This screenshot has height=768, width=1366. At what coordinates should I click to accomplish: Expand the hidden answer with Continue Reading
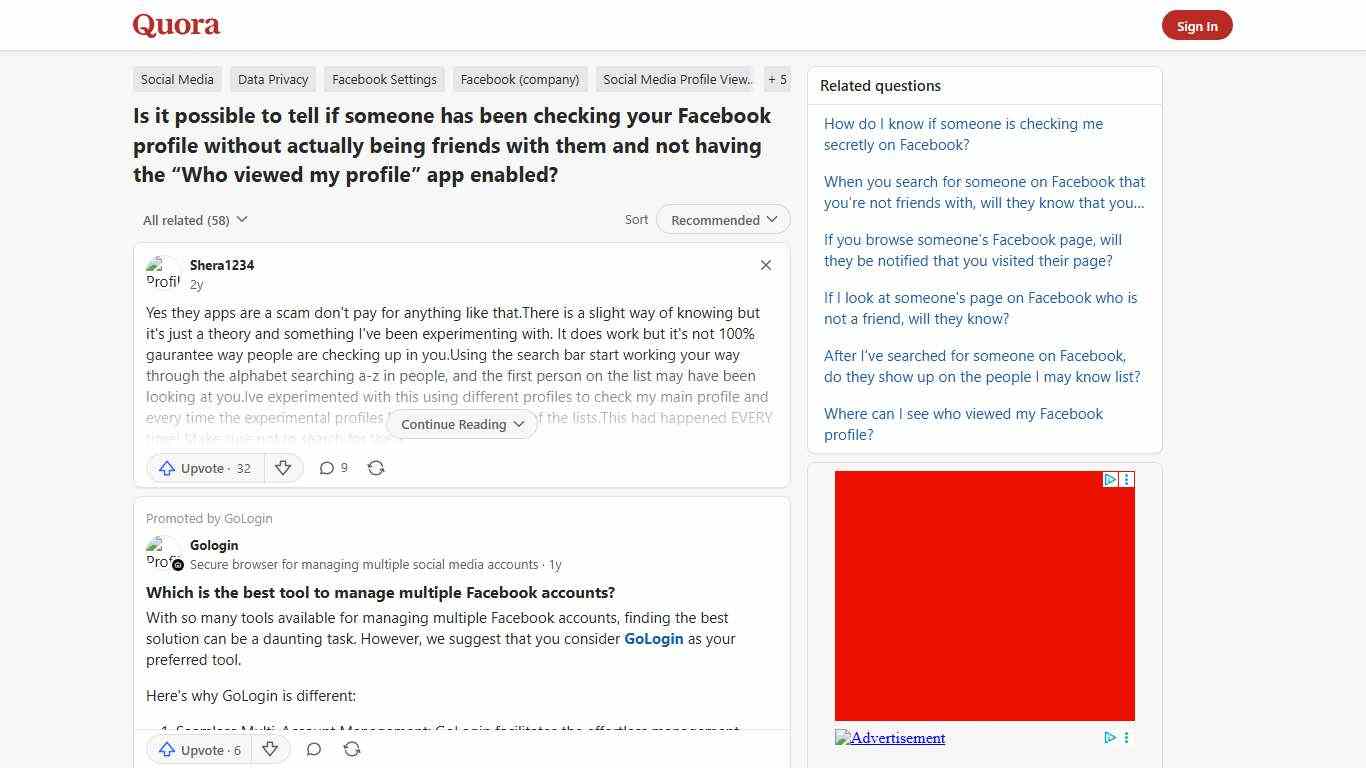coord(461,424)
